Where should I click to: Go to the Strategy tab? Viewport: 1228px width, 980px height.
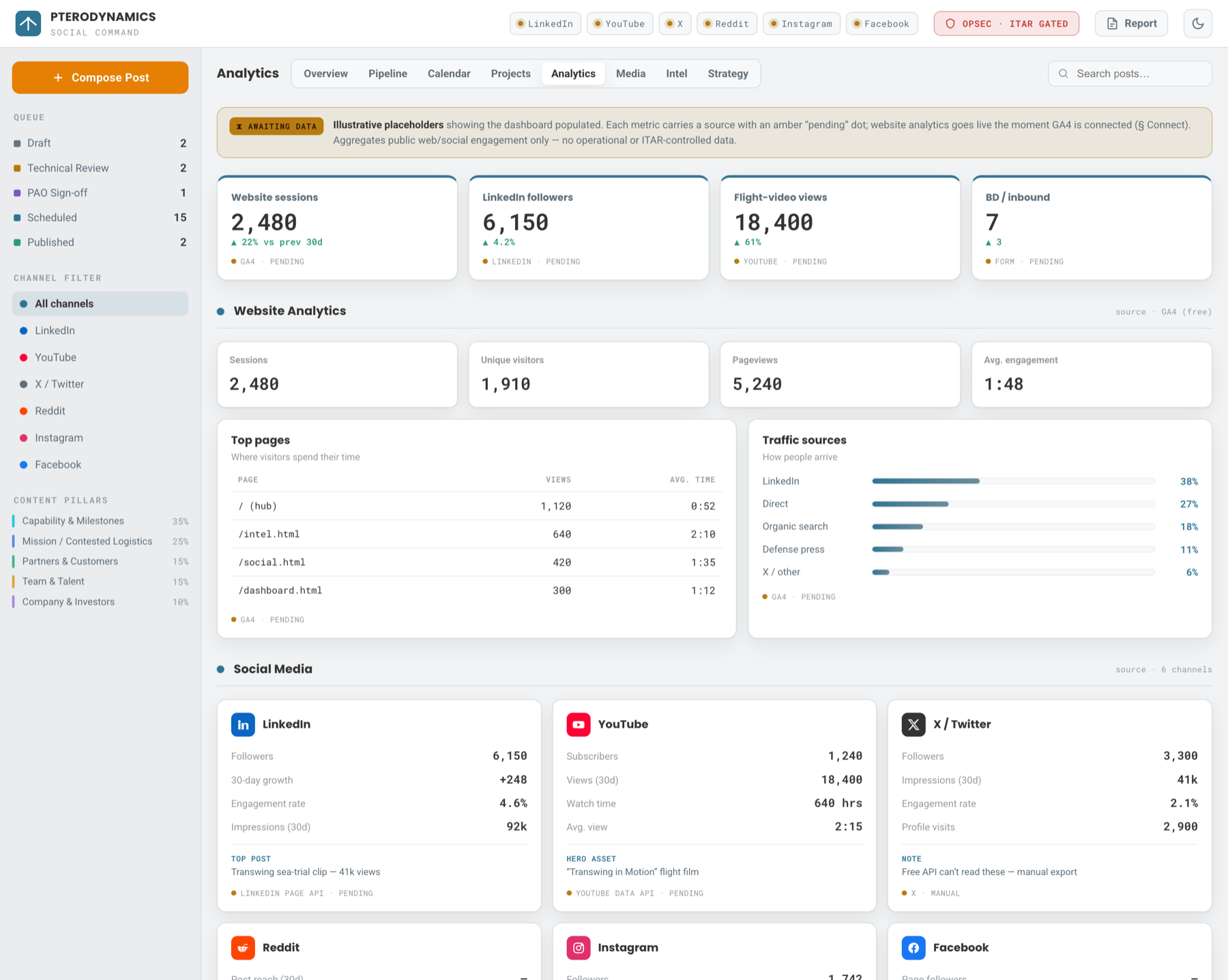pos(727,74)
